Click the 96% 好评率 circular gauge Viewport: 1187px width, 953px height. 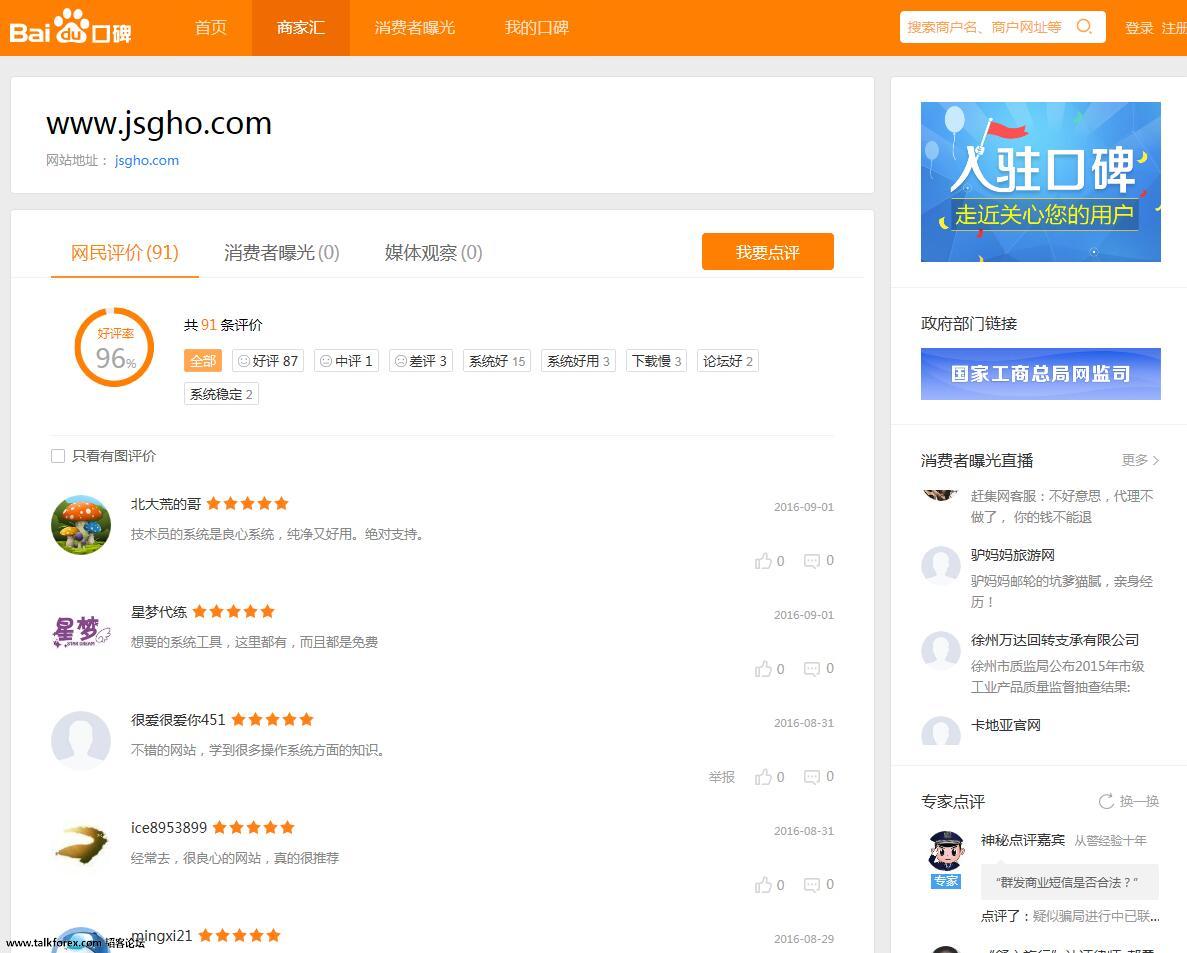coord(114,347)
